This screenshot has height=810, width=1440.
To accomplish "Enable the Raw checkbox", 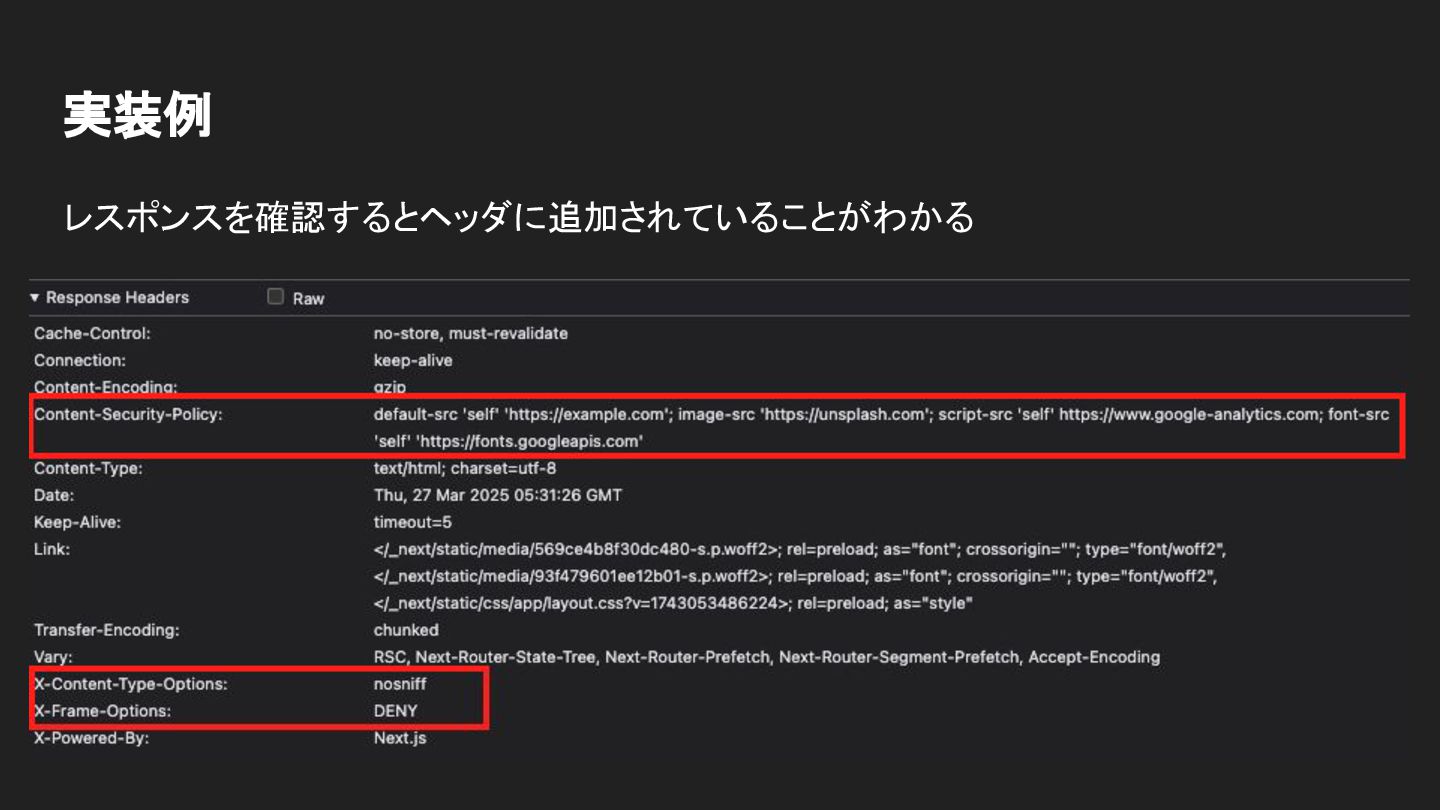I will (276, 297).
